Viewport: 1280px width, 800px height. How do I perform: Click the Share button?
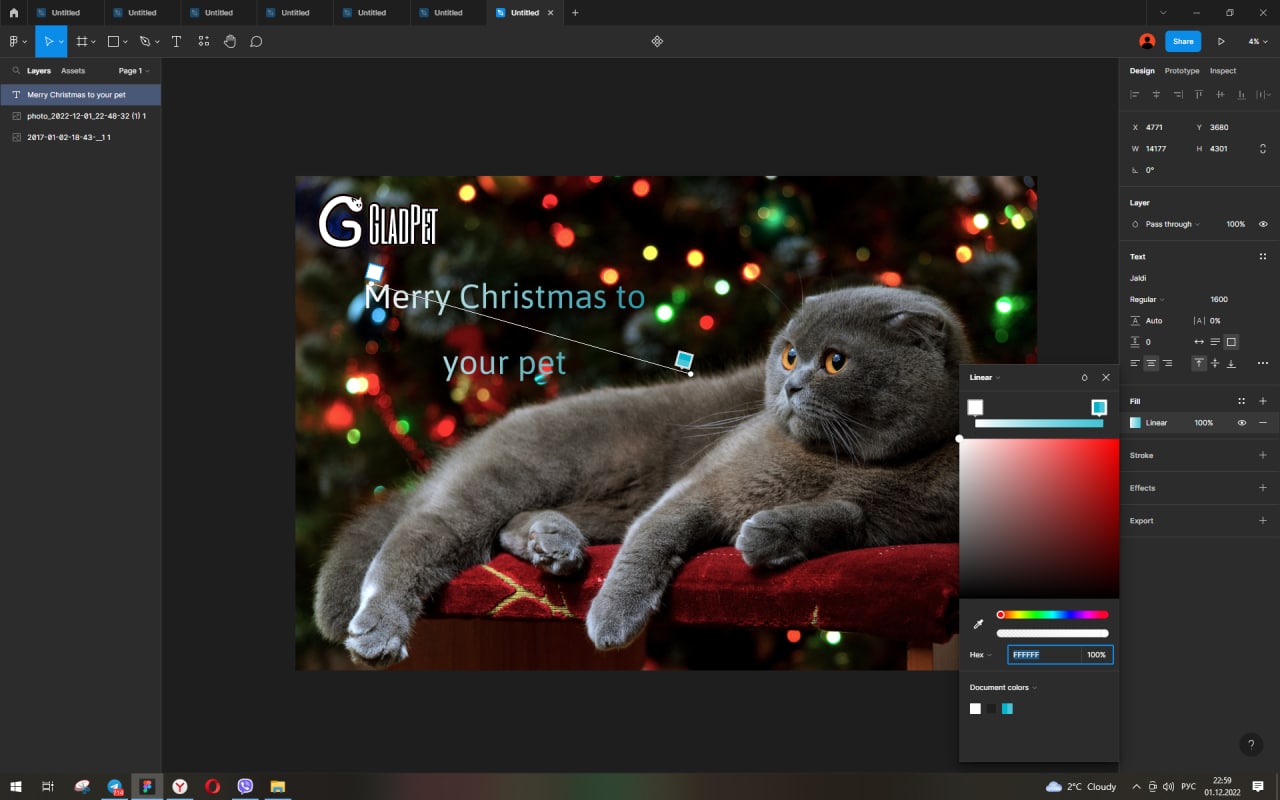coord(1183,42)
